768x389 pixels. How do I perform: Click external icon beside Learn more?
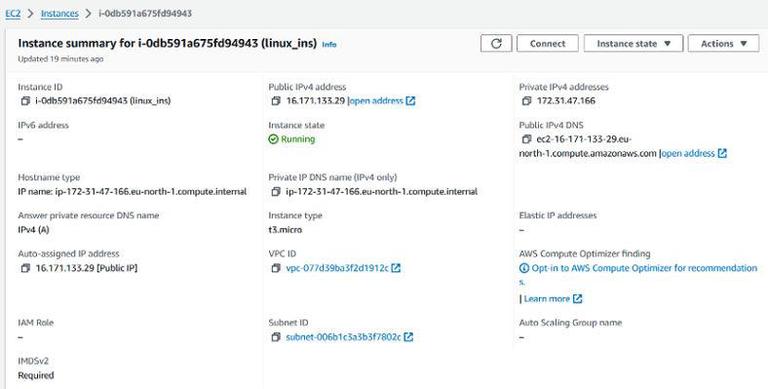coord(577,299)
